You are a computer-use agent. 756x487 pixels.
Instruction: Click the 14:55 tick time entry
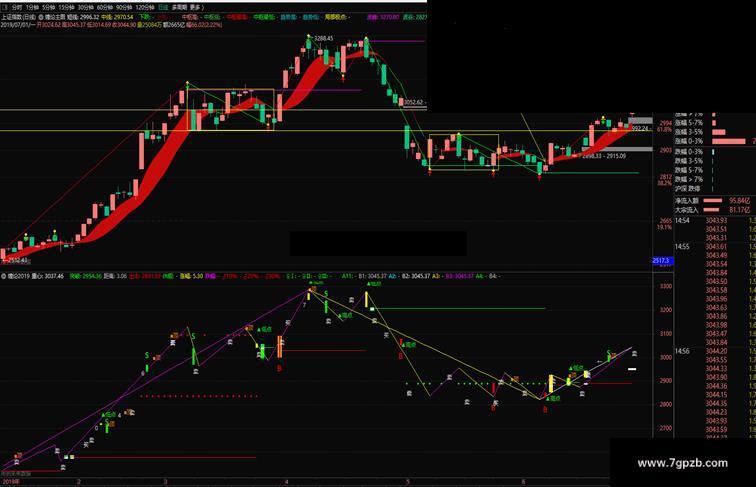click(x=682, y=247)
